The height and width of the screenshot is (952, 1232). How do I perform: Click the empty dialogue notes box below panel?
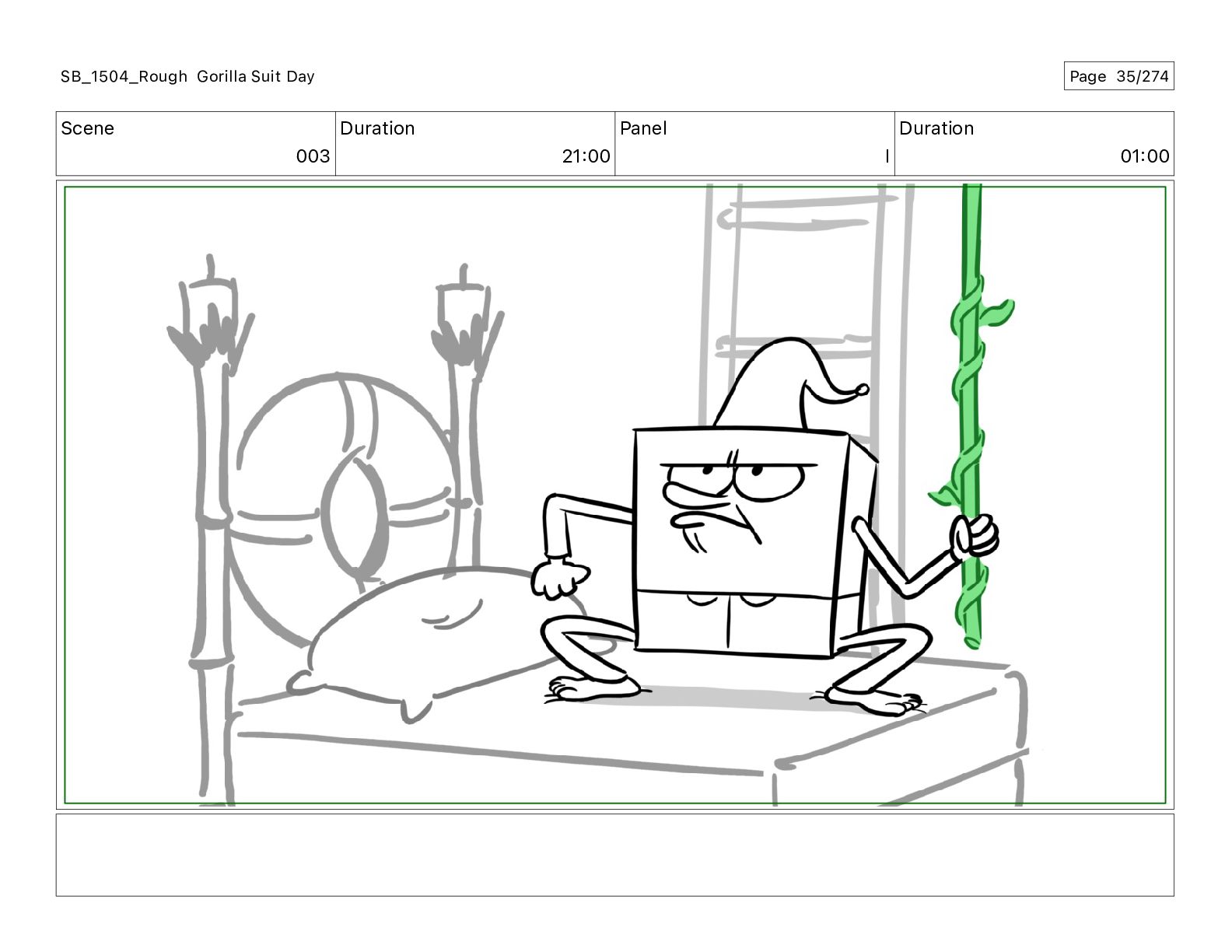[614, 855]
